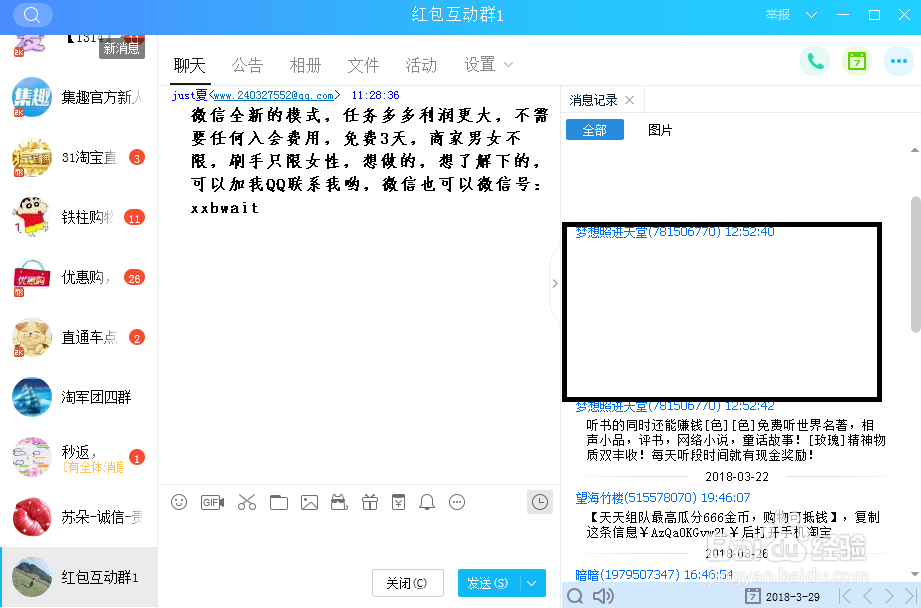Open the game controller icon in chat toolbar
Screen dimensions: 921x608
tap(340, 502)
